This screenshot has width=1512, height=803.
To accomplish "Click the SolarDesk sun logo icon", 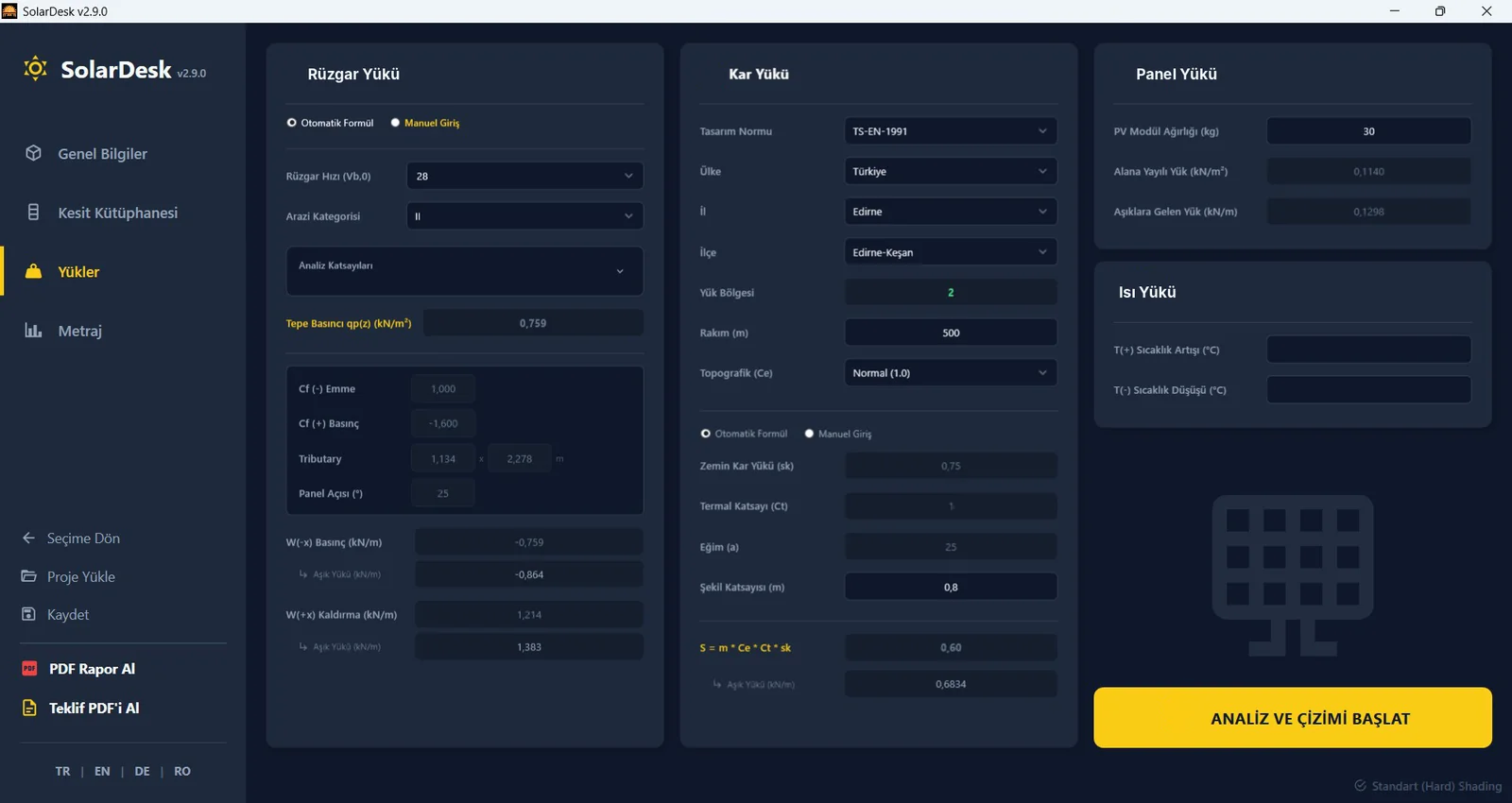I will point(36,69).
